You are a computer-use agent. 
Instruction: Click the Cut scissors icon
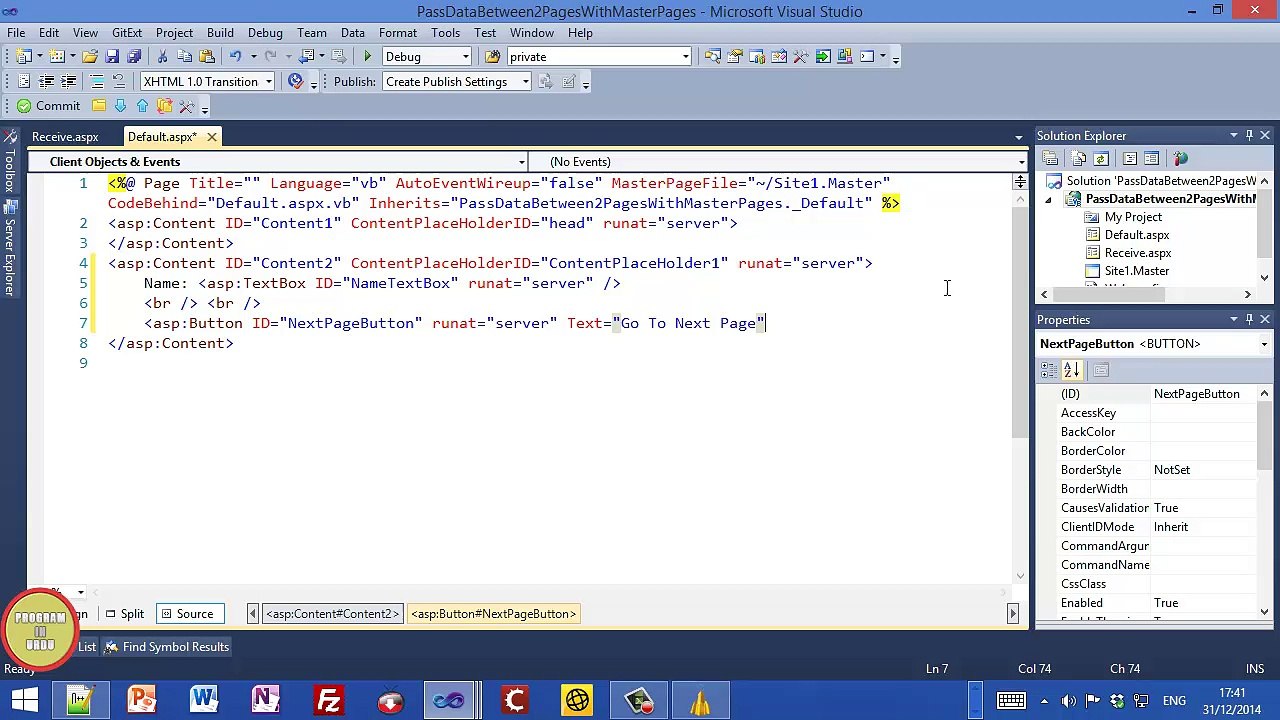click(x=163, y=57)
